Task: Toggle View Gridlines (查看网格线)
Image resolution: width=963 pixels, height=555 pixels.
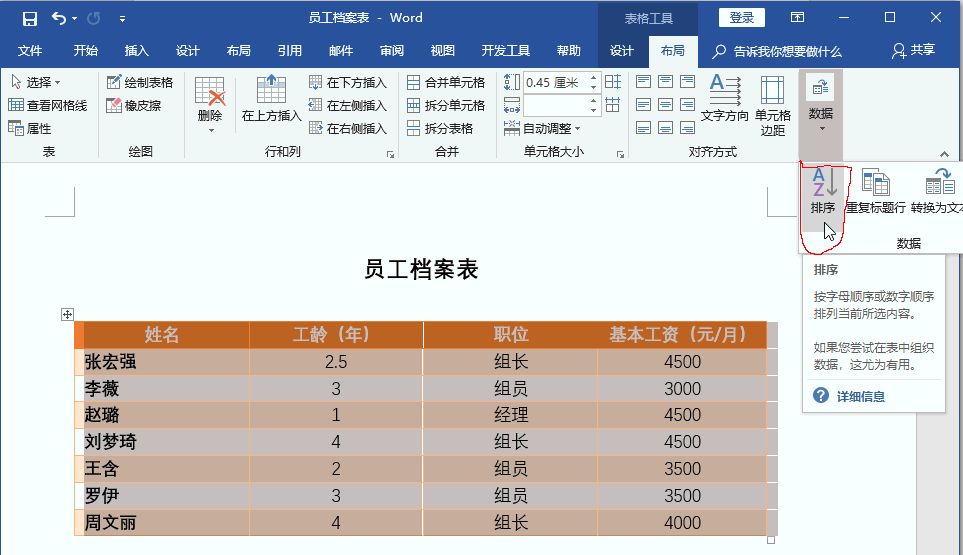Action: [48, 105]
